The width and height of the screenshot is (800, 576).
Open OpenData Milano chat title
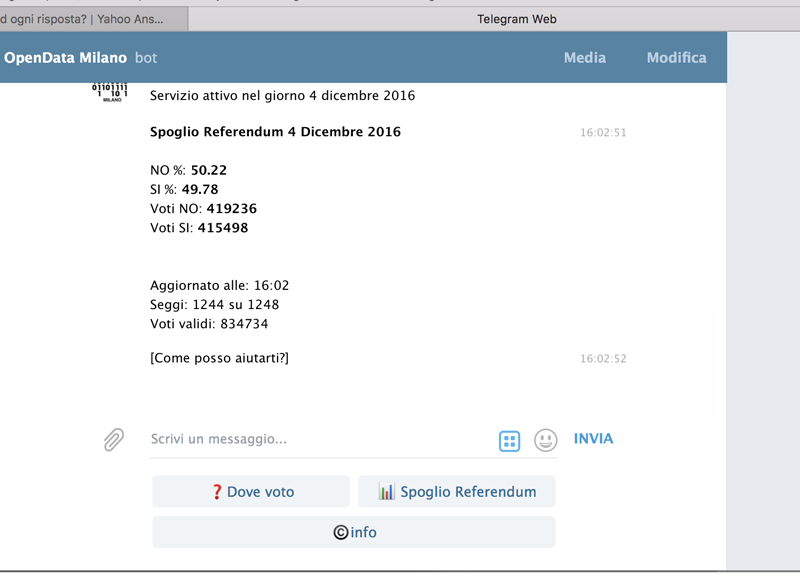pyautogui.click(x=65, y=58)
